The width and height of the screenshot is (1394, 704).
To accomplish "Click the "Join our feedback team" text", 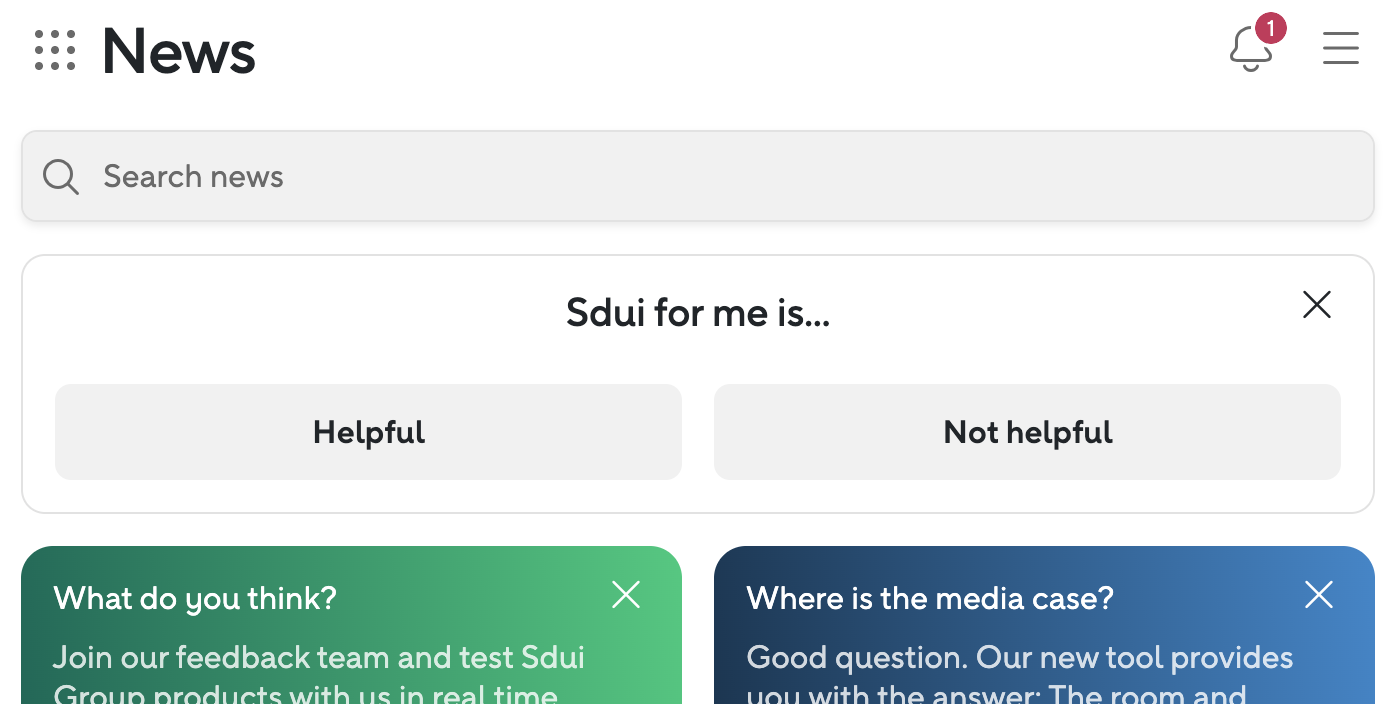I will coord(318,658).
